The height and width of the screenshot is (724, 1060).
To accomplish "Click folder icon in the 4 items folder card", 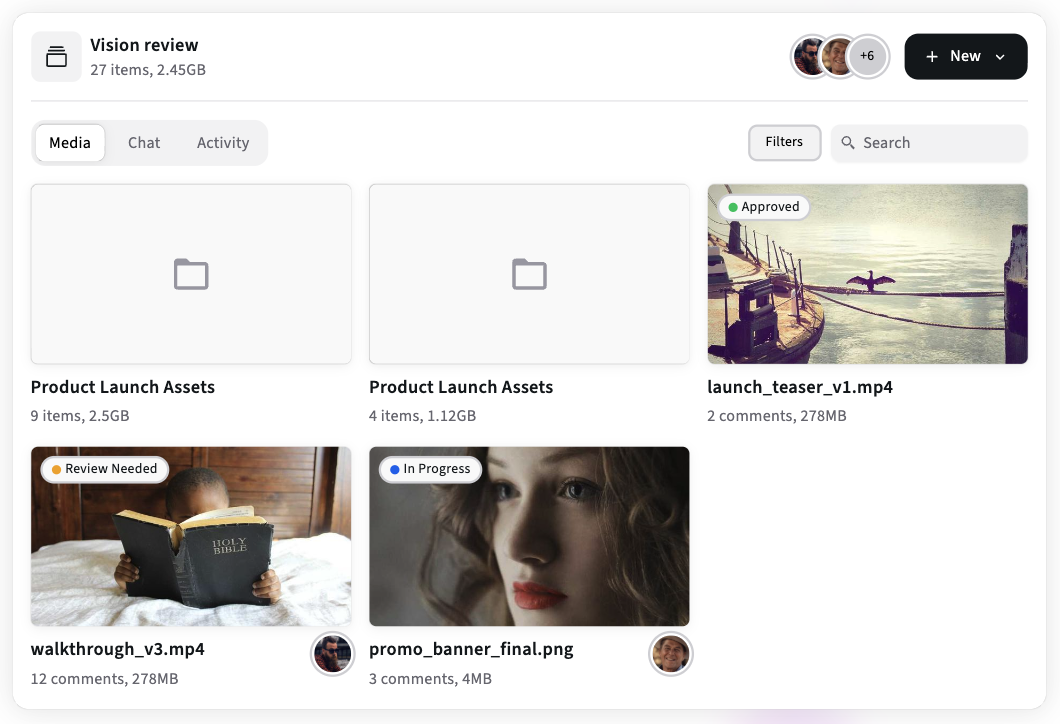I will tap(529, 274).
